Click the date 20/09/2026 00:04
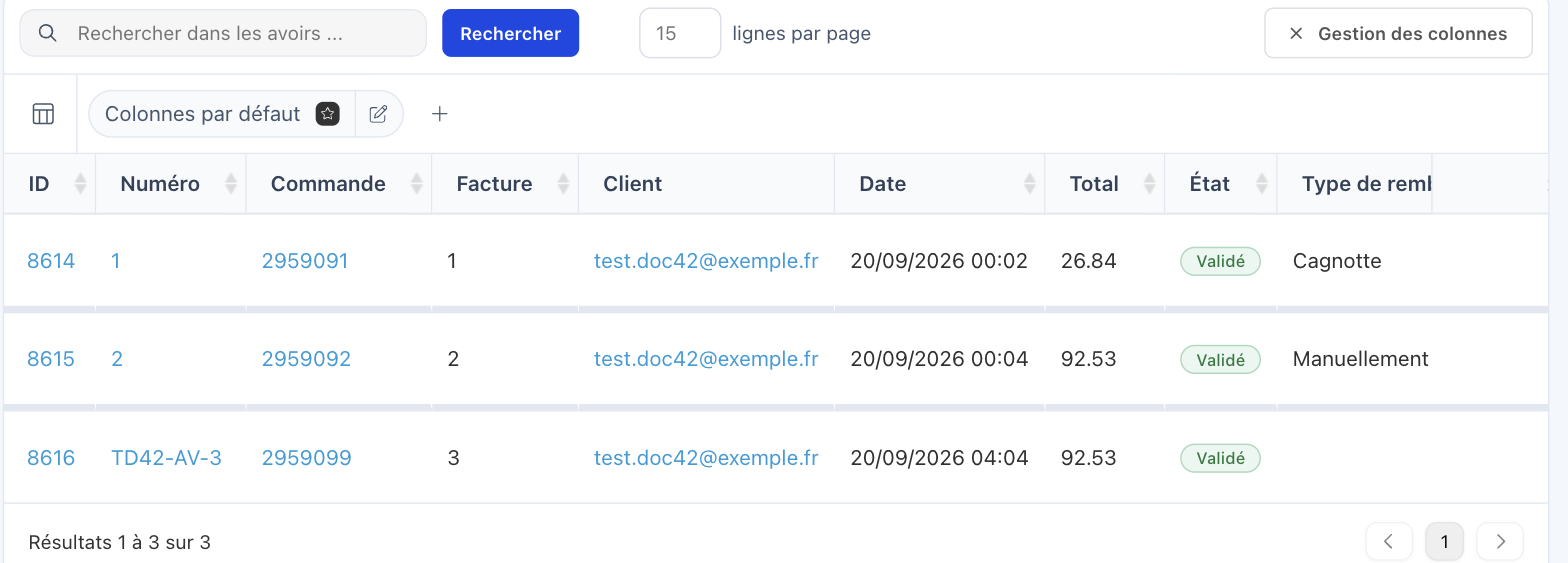Image resolution: width=1568 pixels, height=563 pixels. tap(939, 359)
